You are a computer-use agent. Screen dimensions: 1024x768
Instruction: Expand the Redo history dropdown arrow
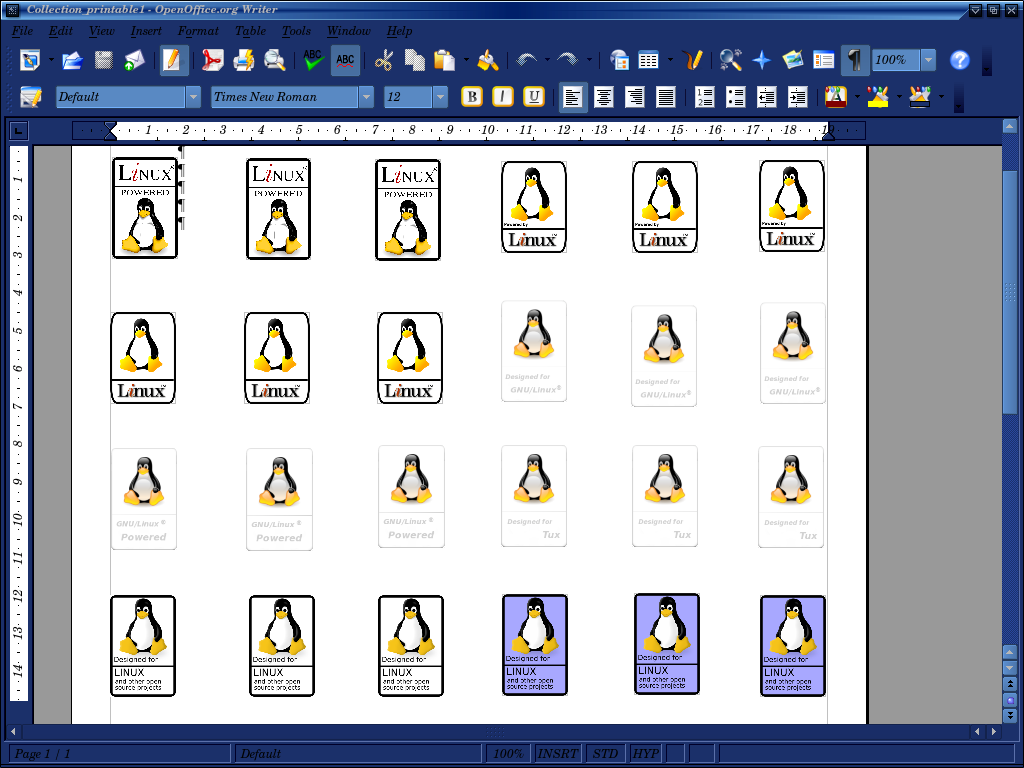(589, 60)
